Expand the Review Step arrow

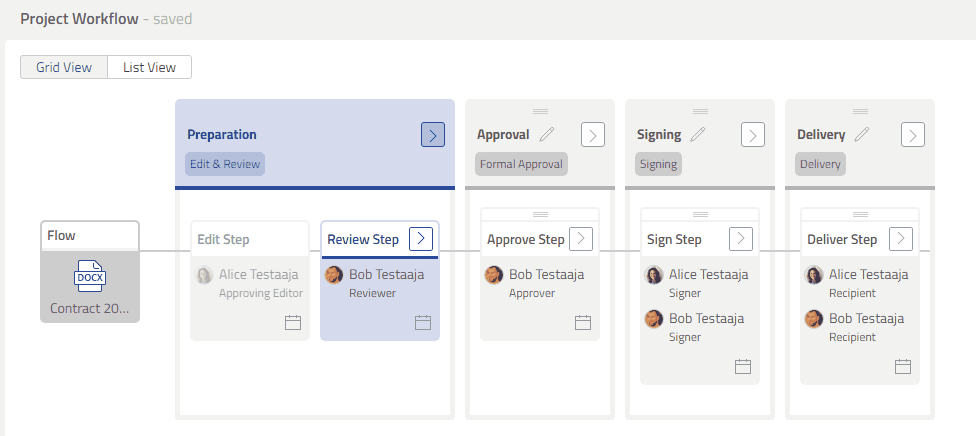[421, 238]
